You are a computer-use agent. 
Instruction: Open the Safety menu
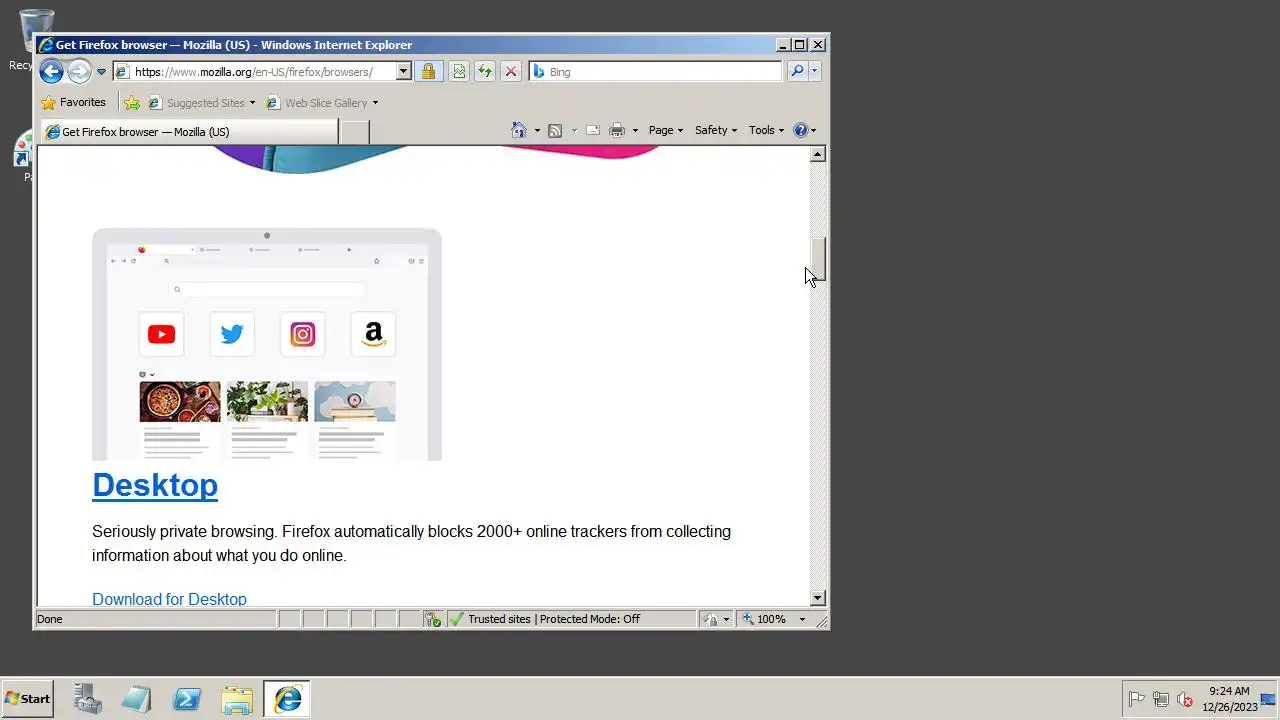pyautogui.click(x=716, y=130)
